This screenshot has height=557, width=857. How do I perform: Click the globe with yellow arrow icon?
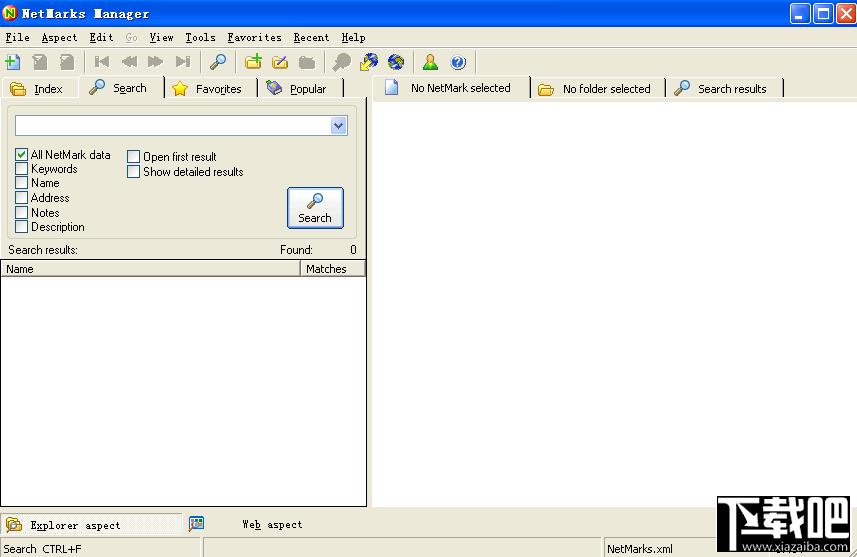(x=369, y=62)
